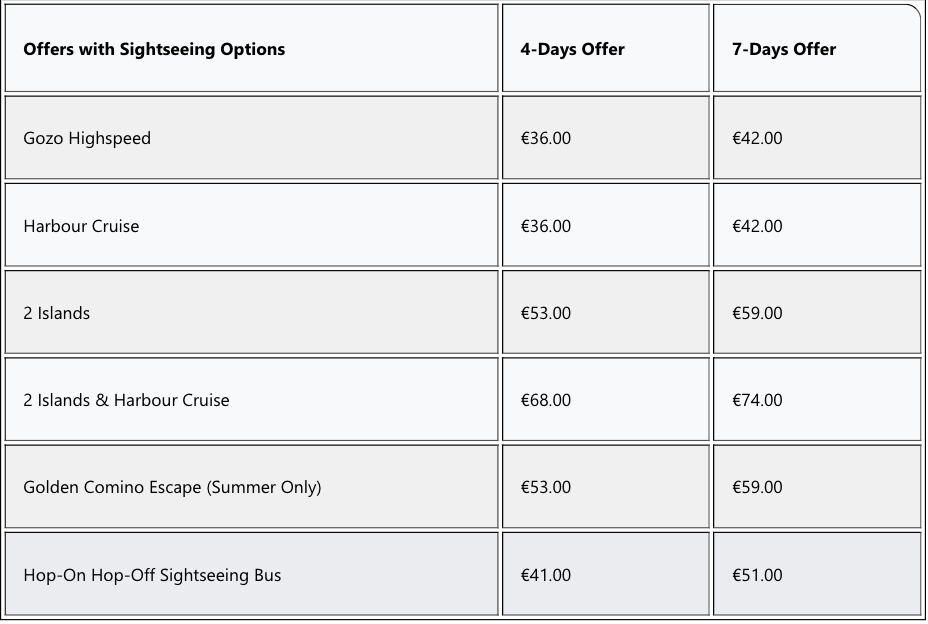The image size is (928, 624).
Task: Choose Harbour Cruise 4-day price cell
Action: [605, 225]
